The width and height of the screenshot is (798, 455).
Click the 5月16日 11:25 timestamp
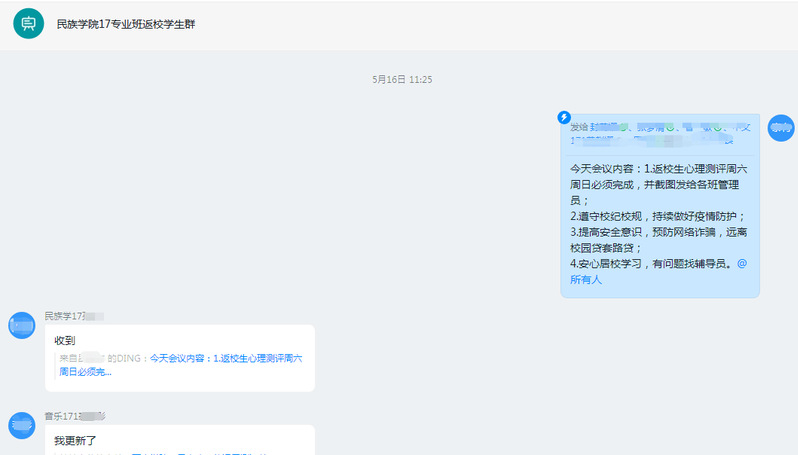click(x=401, y=79)
